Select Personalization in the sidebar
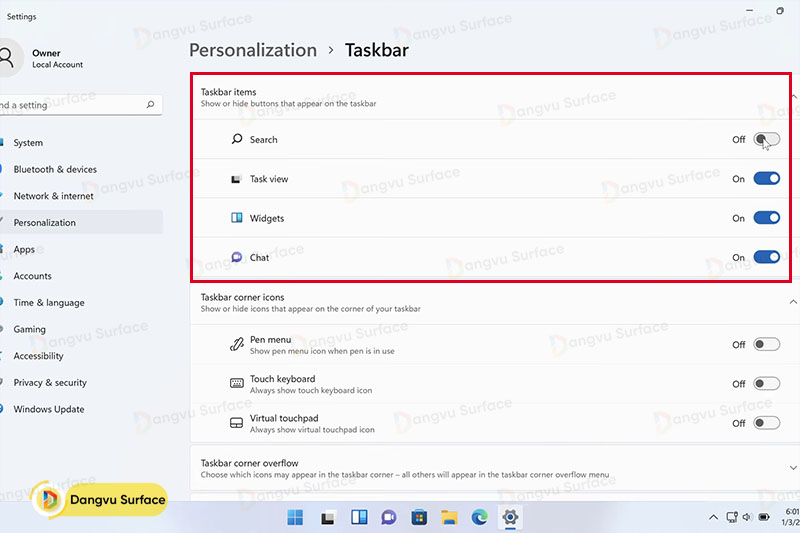This screenshot has width=800, height=533. tap(82, 222)
